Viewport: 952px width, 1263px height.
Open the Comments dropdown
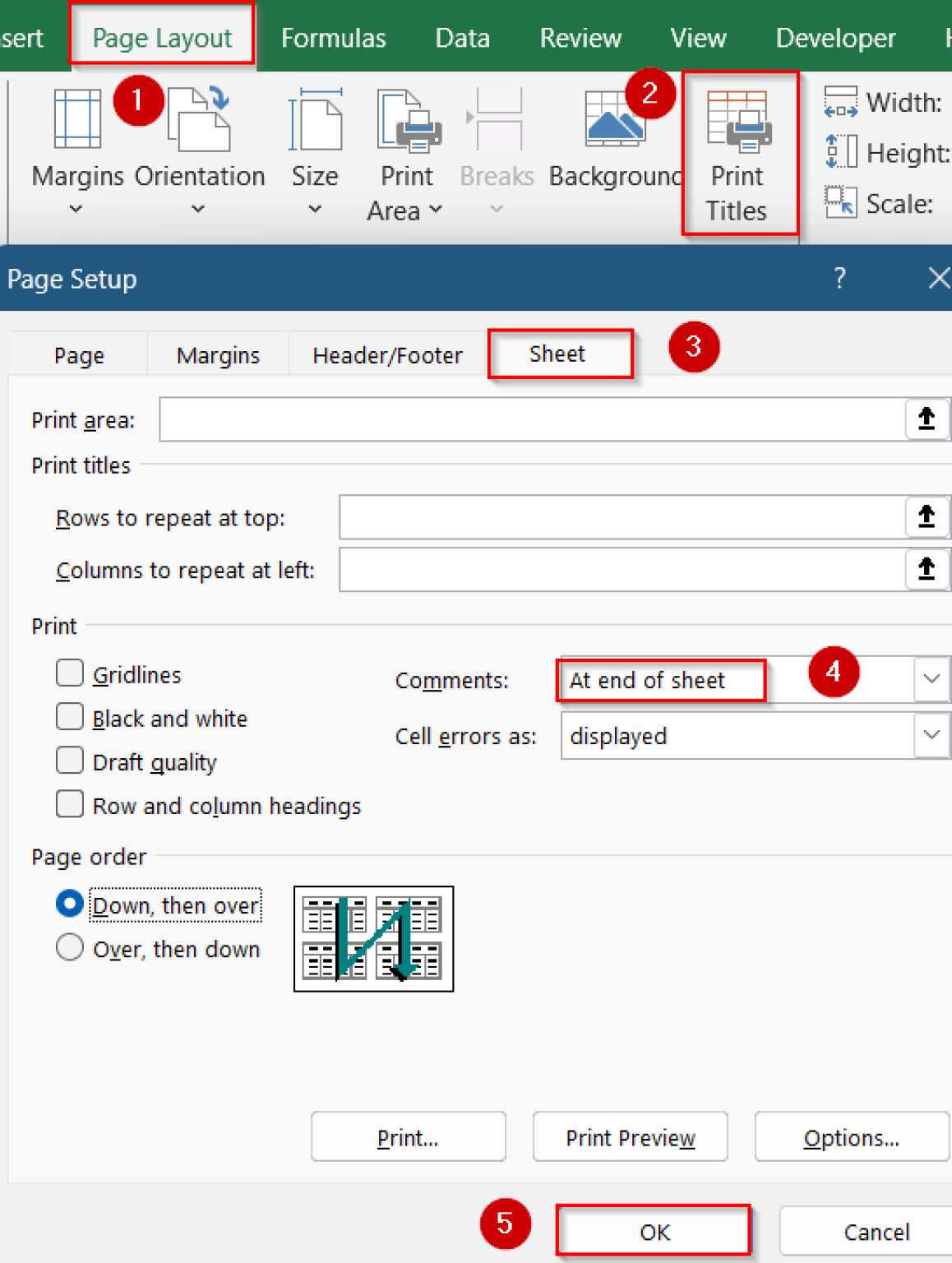pyautogui.click(x=931, y=678)
